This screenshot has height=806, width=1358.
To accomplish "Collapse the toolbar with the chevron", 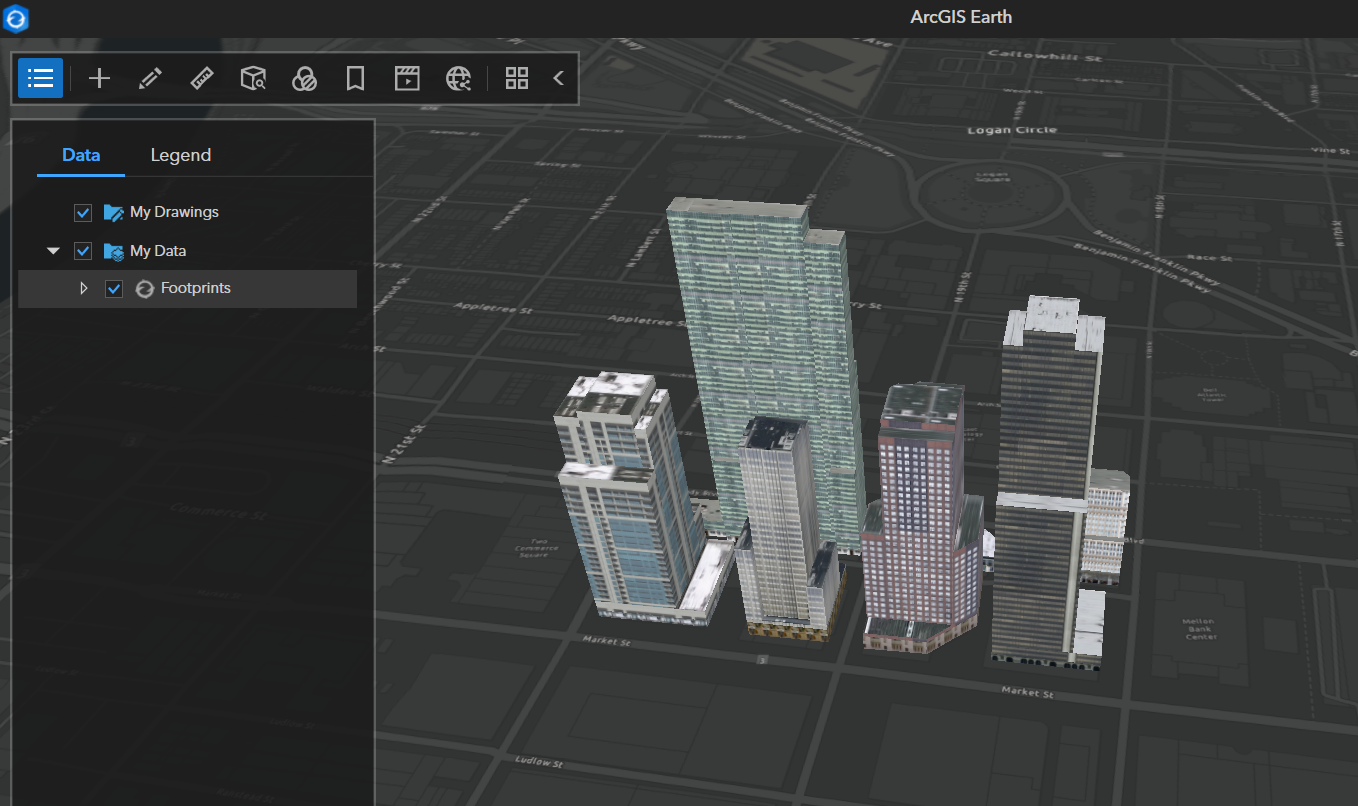I will pyautogui.click(x=558, y=77).
